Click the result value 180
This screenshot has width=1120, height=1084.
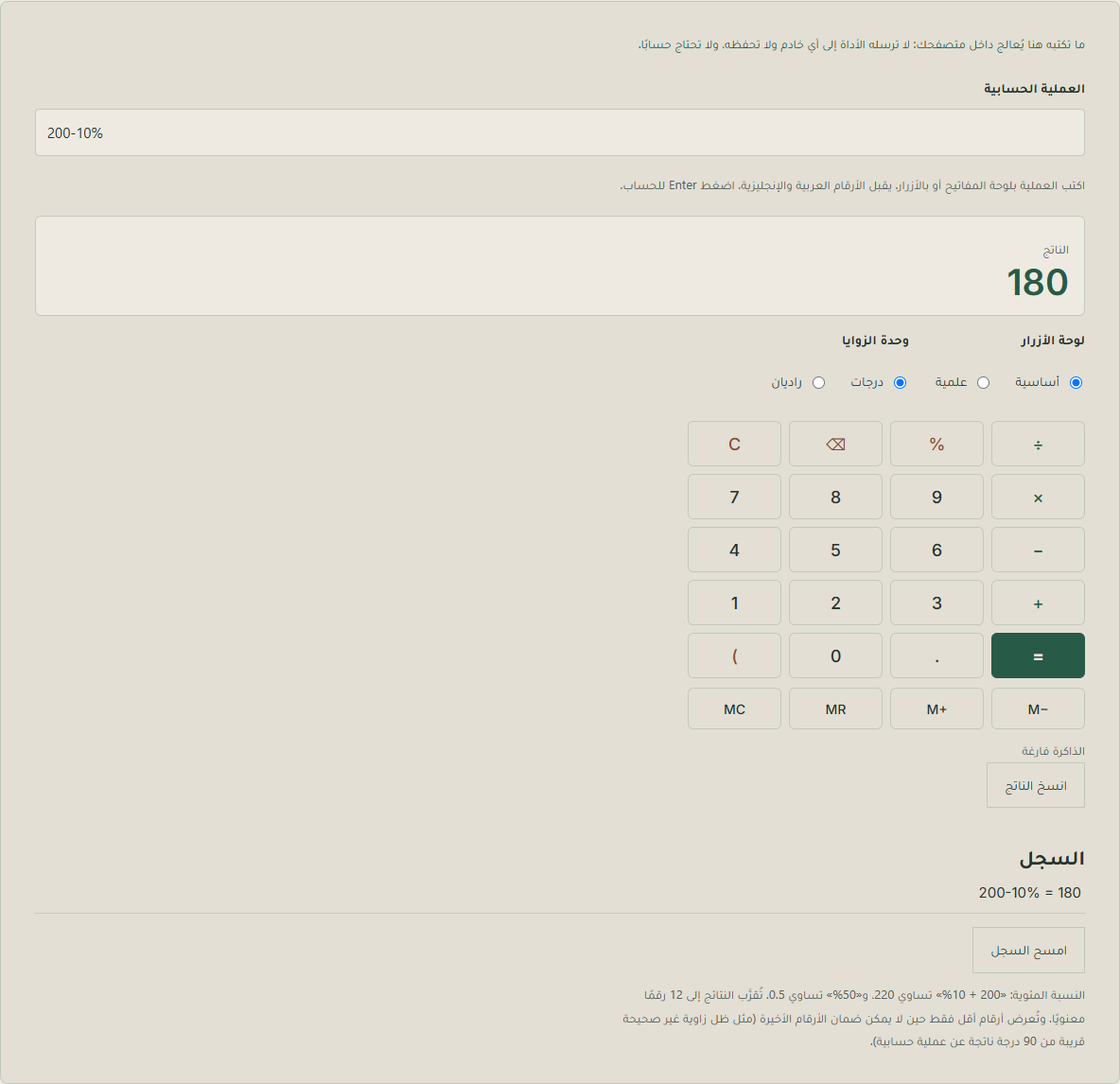pyautogui.click(x=1037, y=282)
